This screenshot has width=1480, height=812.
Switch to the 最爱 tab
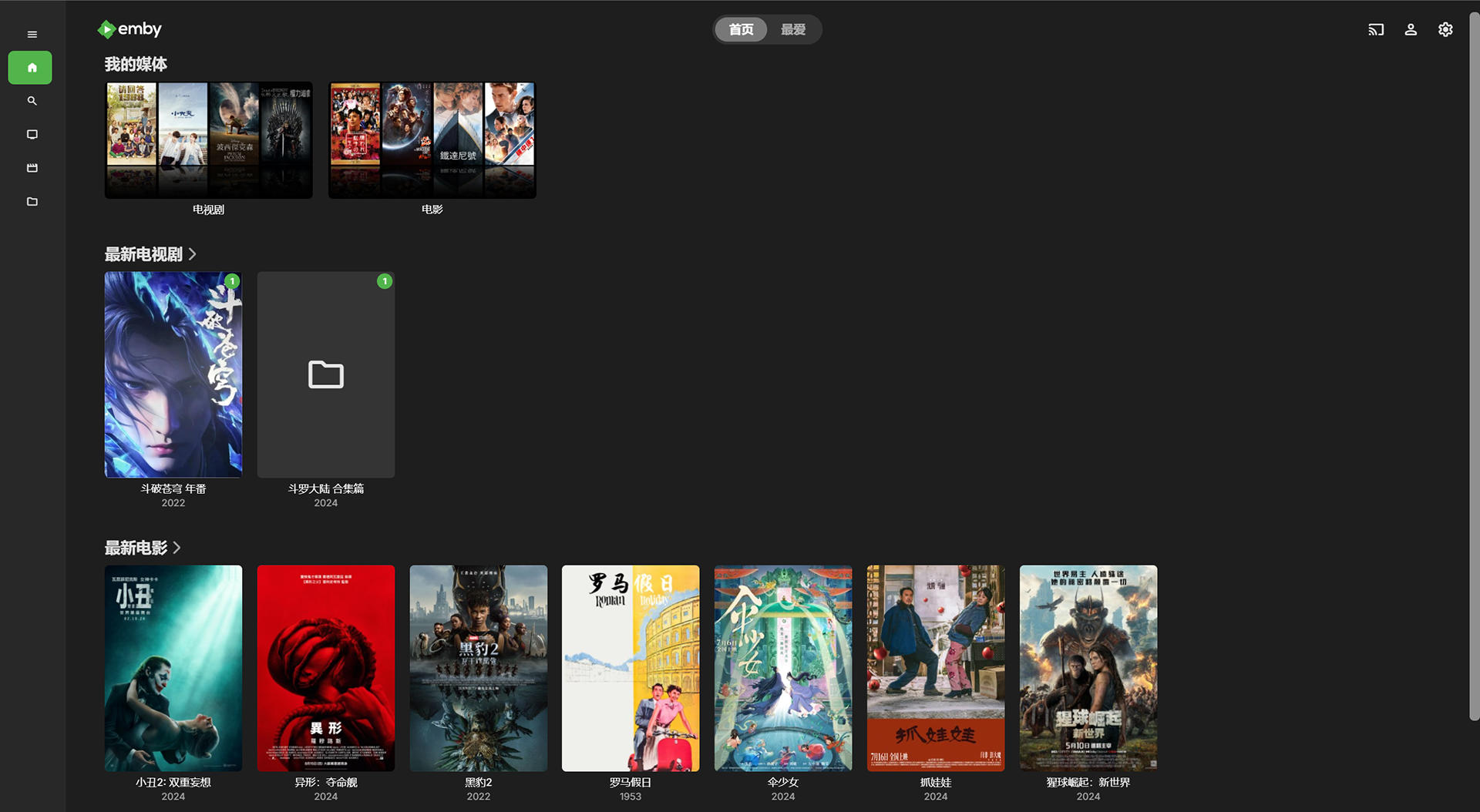click(x=793, y=29)
